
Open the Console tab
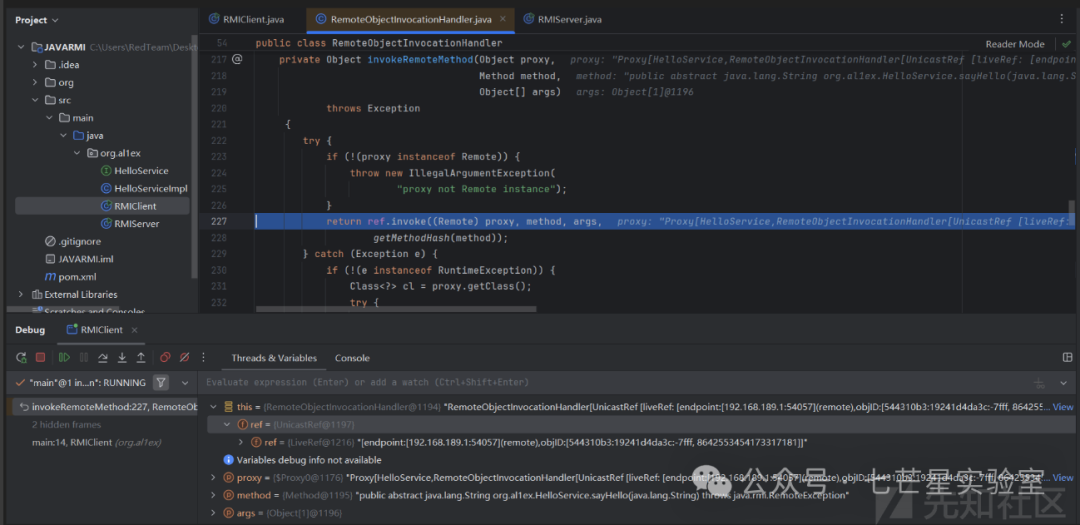point(352,358)
